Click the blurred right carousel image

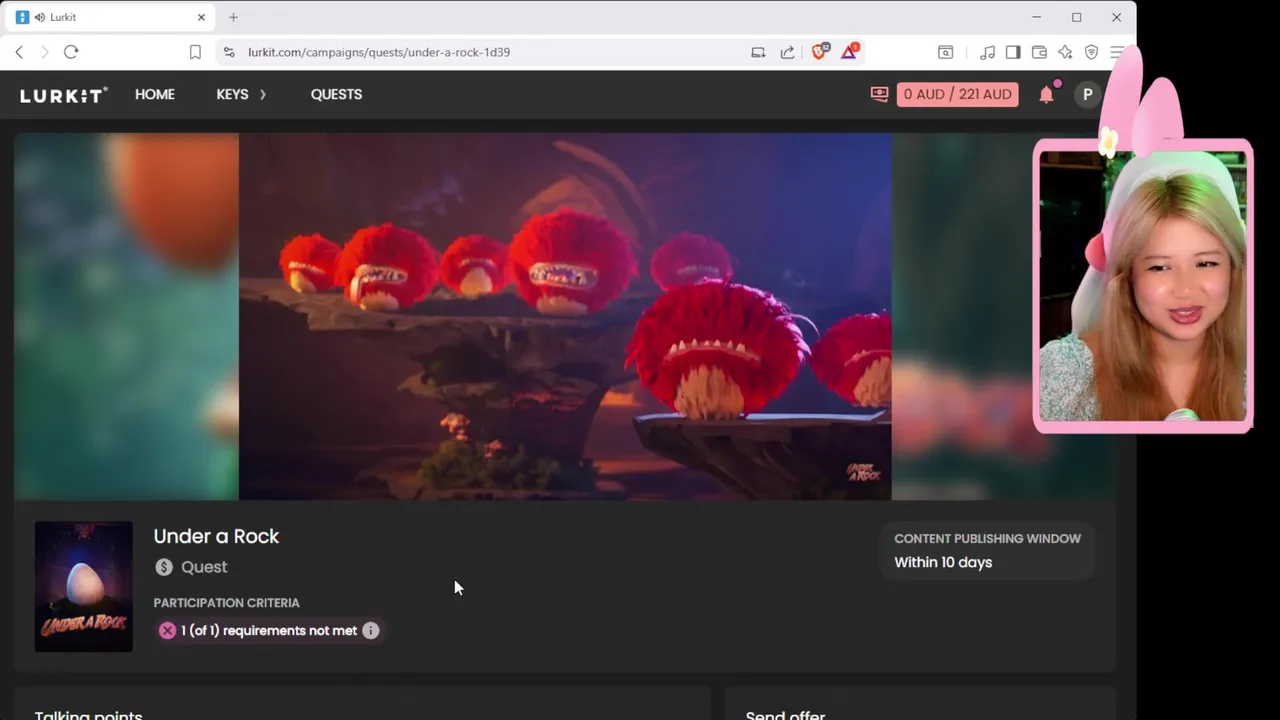click(x=1003, y=317)
